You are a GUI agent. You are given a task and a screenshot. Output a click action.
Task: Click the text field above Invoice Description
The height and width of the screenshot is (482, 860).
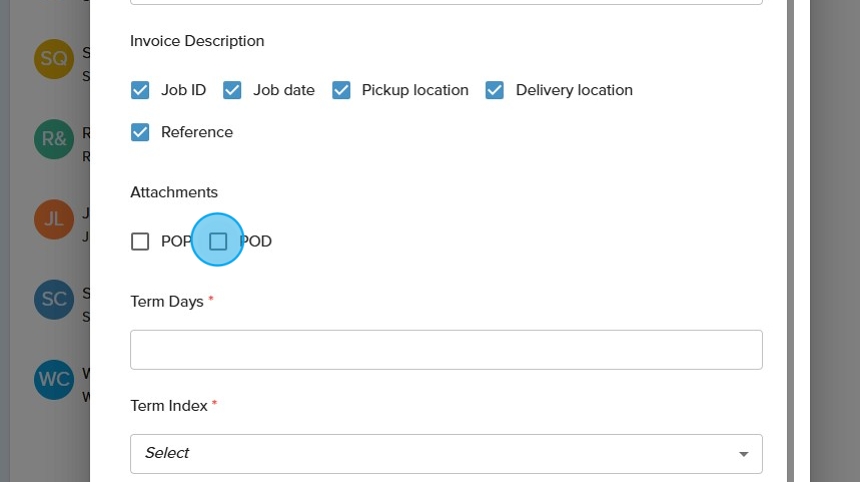pos(446,1)
